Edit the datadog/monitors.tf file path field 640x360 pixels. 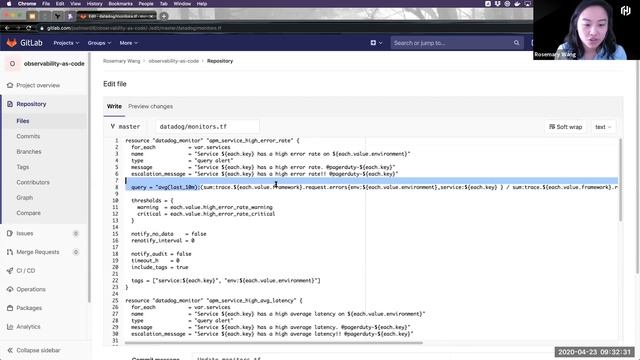[207, 127]
